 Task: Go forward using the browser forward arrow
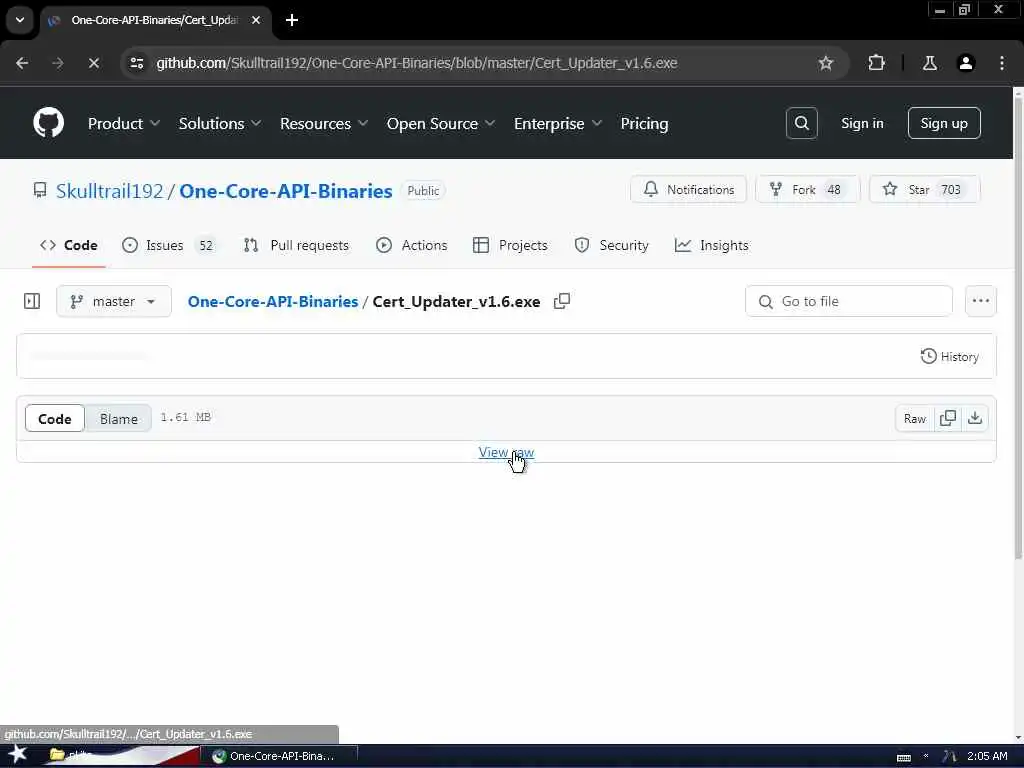(x=57, y=63)
